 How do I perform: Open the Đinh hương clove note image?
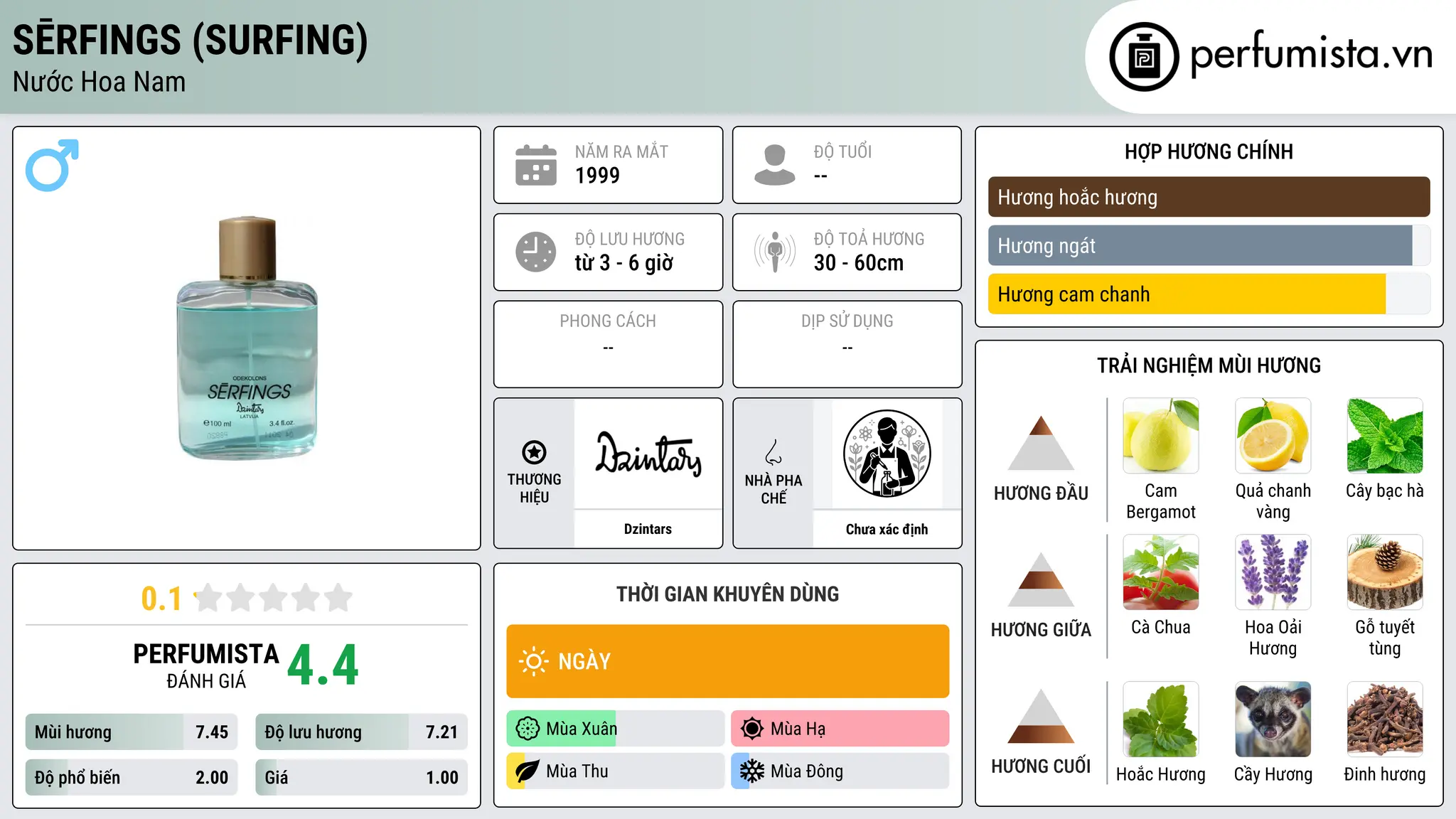(x=1385, y=719)
